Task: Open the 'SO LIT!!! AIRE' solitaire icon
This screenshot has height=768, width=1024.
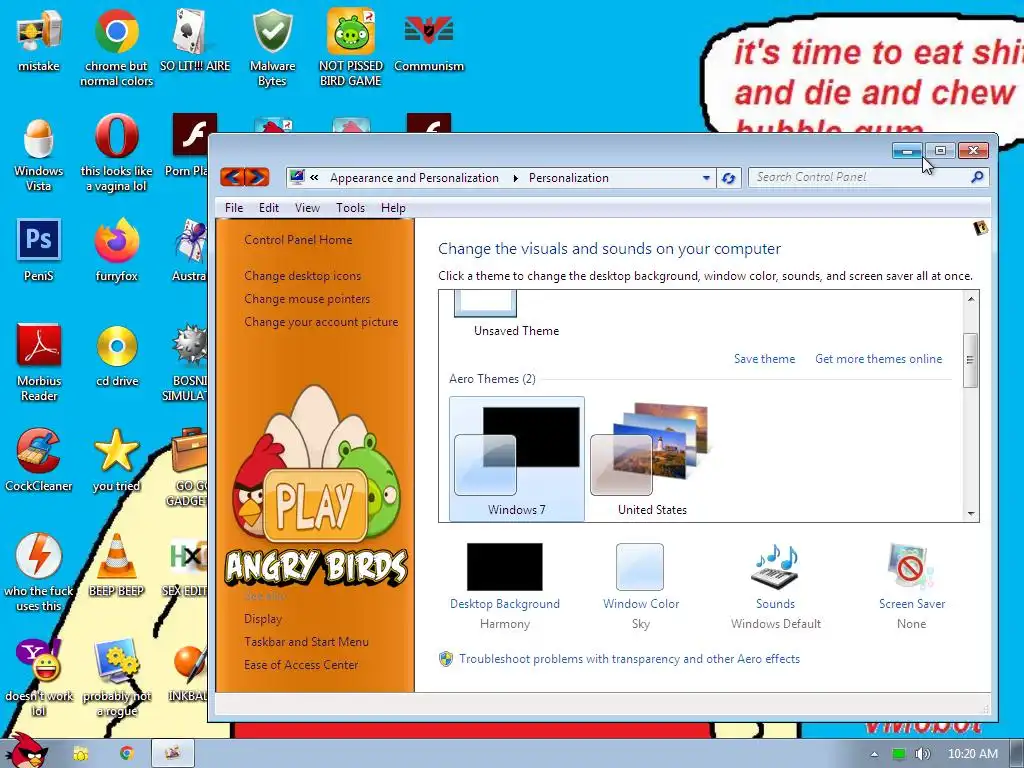Action: tap(195, 41)
